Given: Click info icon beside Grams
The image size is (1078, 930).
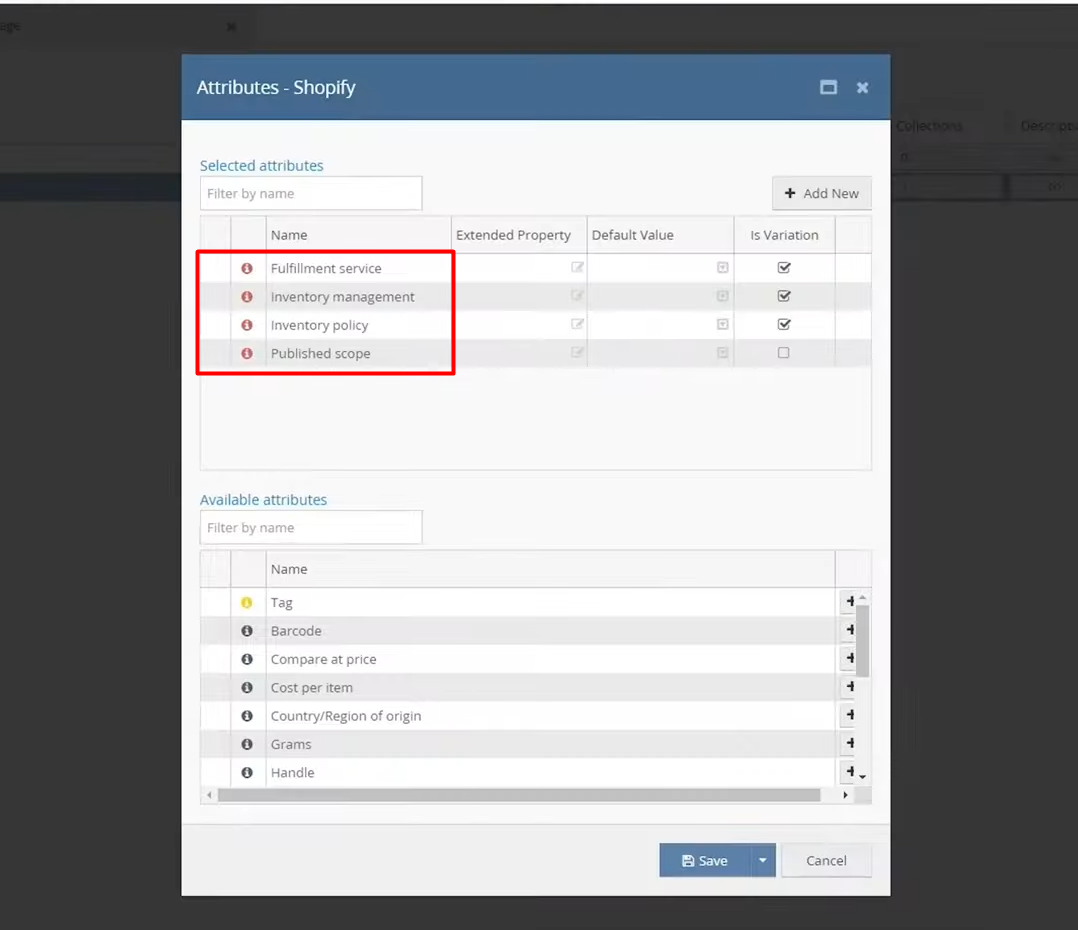Looking at the screenshot, I should [247, 744].
